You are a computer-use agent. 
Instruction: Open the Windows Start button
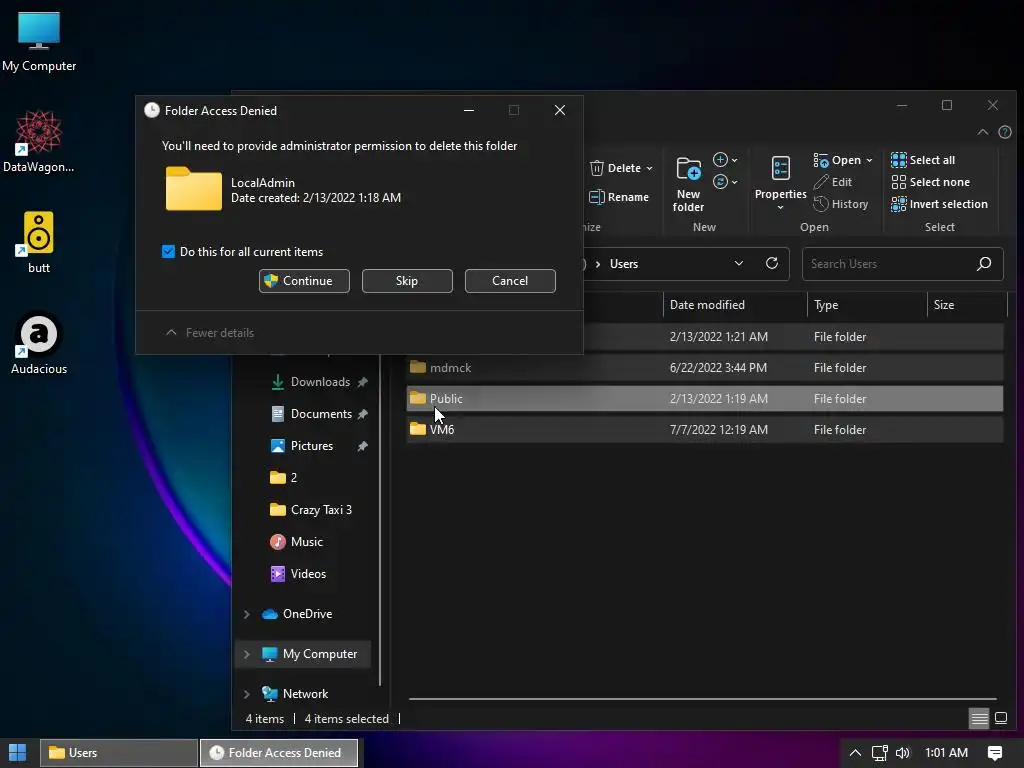click(18, 753)
